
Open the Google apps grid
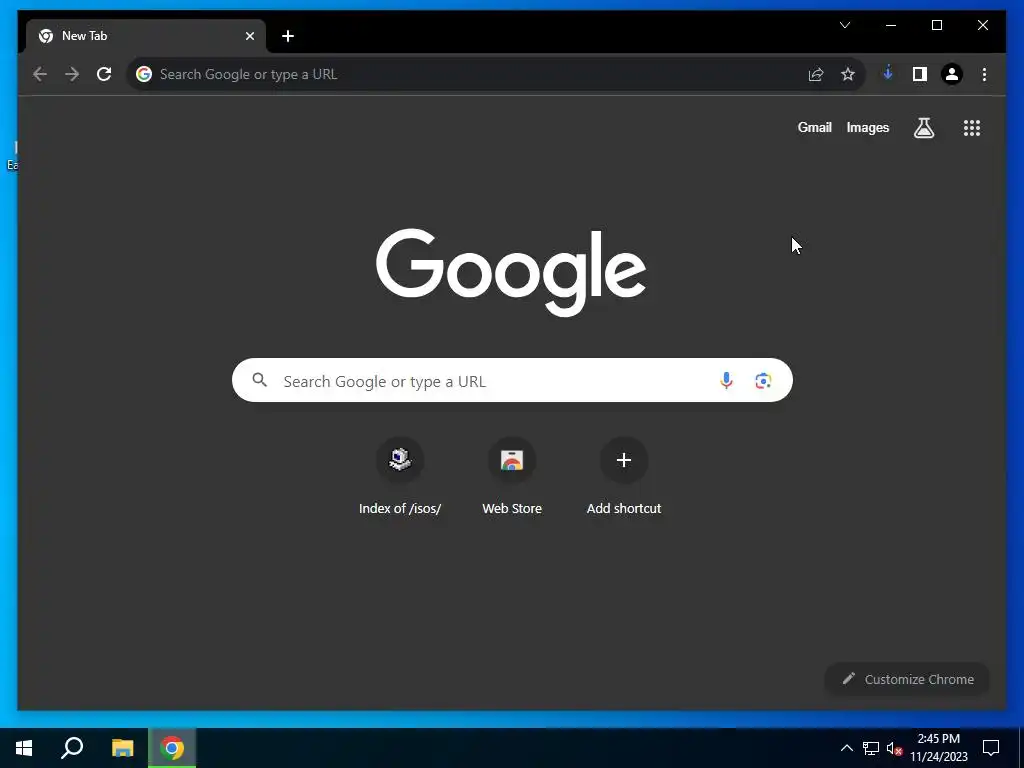972,128
